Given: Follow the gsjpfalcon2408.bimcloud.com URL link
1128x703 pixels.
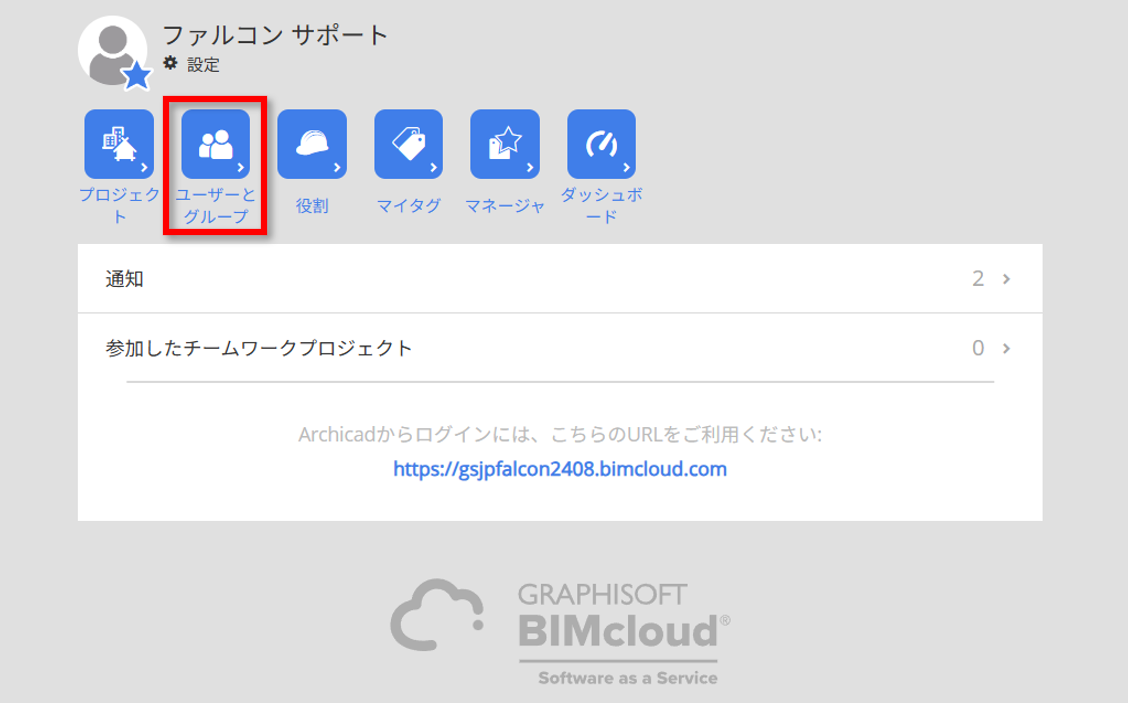Looking at the screenshot, I should click(560, 468).
